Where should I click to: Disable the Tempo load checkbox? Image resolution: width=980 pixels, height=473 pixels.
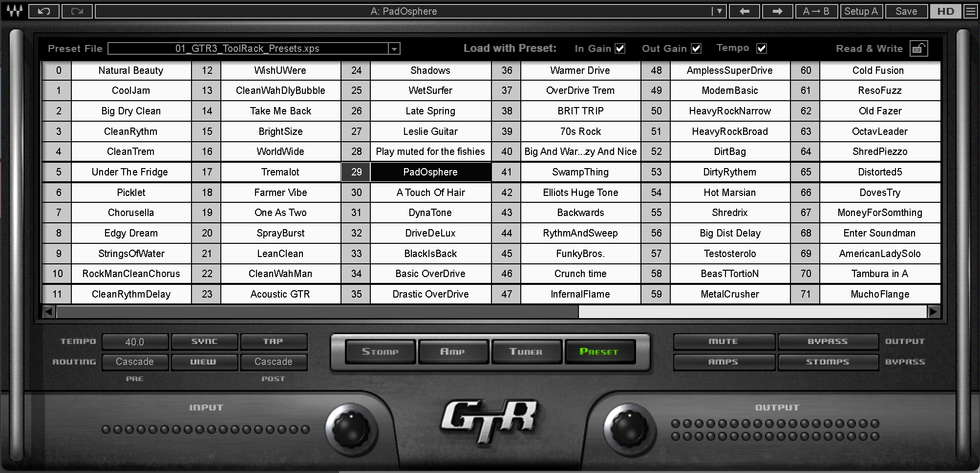pyautogui.click(x=762, y=48)
